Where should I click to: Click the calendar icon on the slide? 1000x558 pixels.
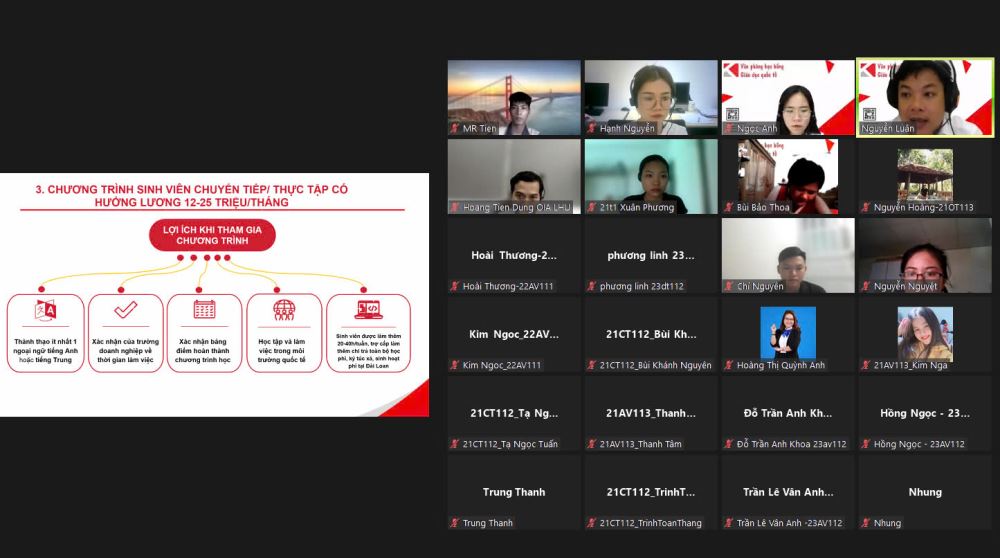(204, 309)
